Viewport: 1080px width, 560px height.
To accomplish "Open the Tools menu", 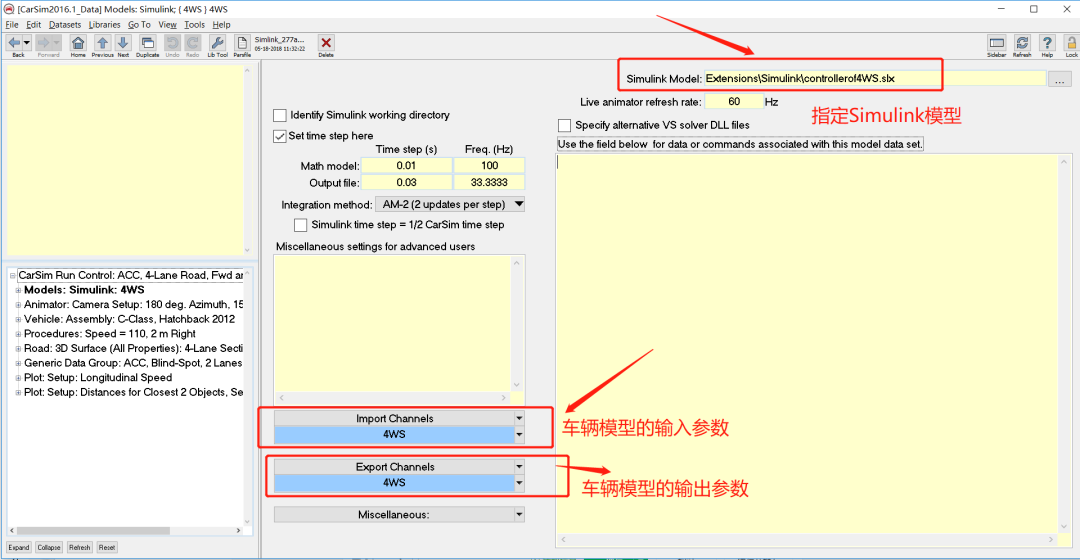I will [194, 25].
